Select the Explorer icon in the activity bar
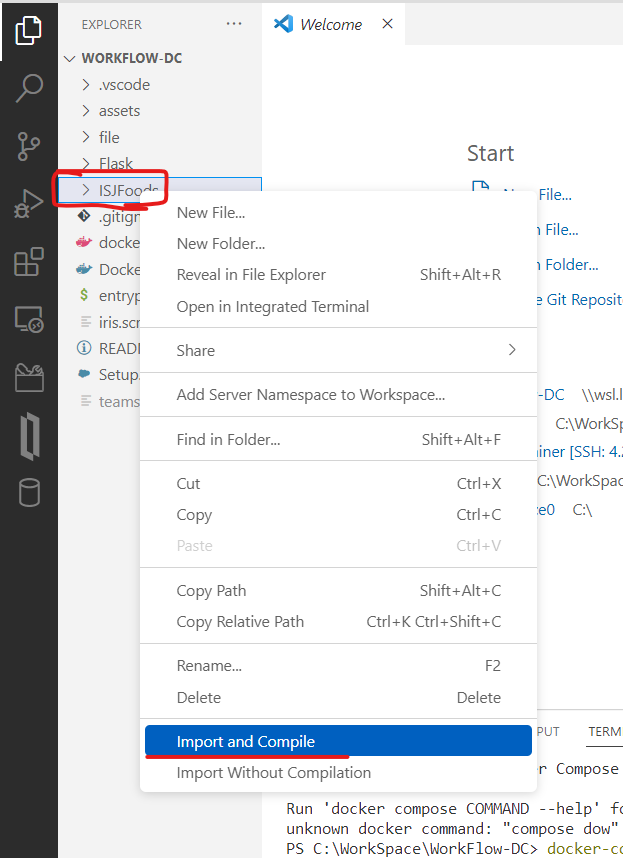Image resolution: width=623 pixels, height=858 pixels. 28,30
